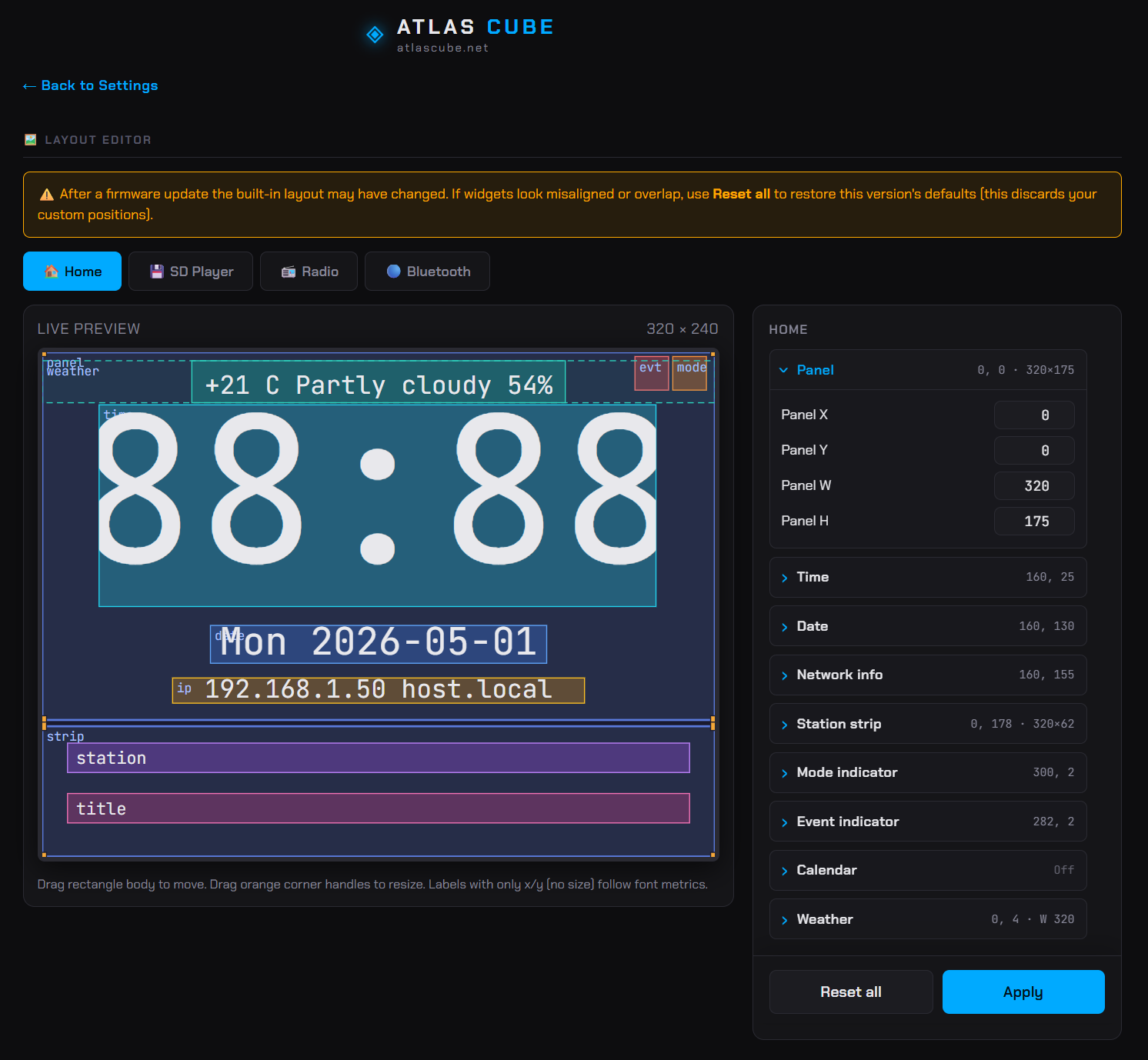This screenshot has height=1060, width=1148.
Task: Expand the Date section
Action: pos(928,626)
